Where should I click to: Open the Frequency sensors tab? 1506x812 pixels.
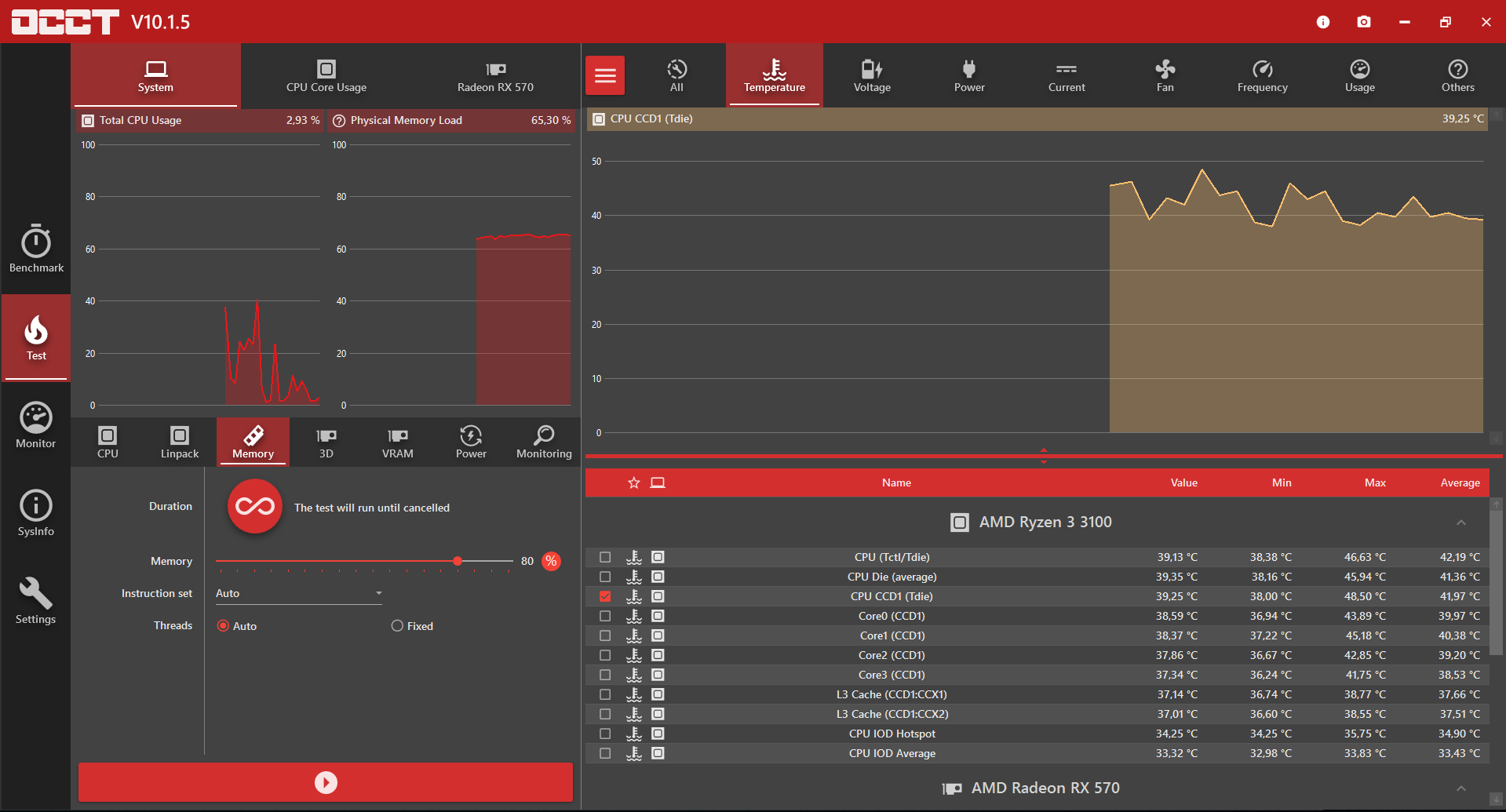tap(1263, 75)
